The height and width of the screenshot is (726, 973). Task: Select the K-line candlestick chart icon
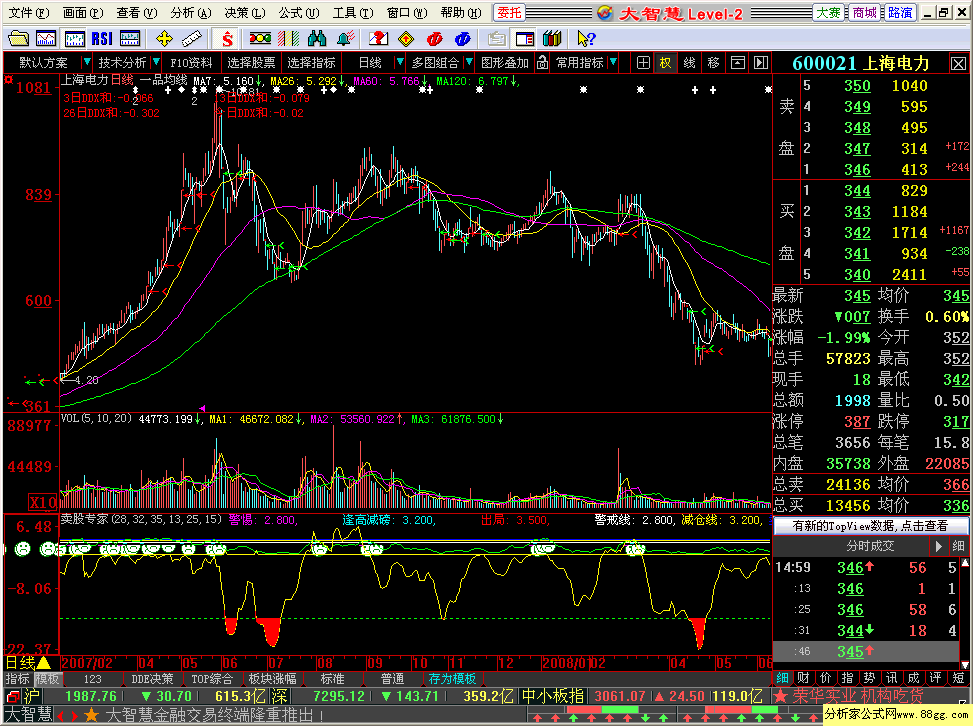74,38
